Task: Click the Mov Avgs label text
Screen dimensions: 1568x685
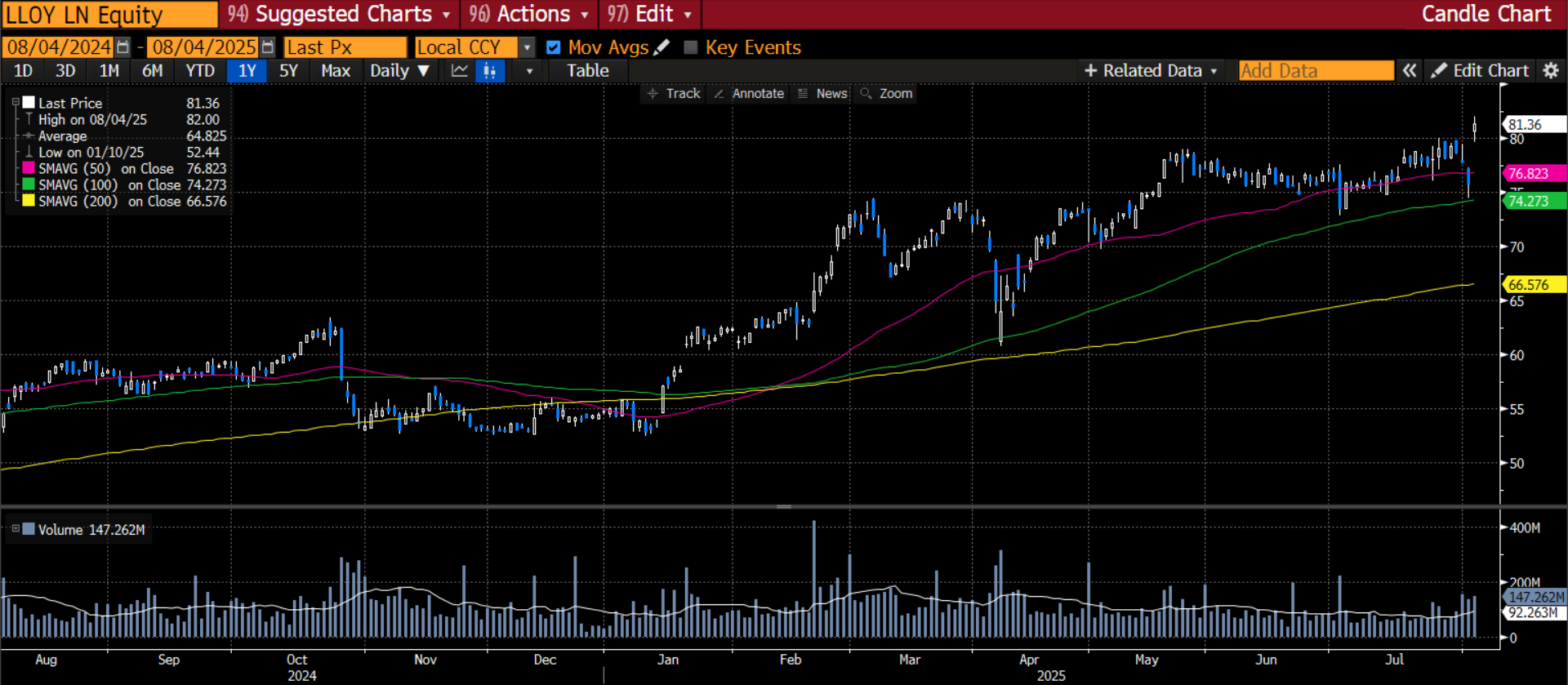Action: pos(608,47)
